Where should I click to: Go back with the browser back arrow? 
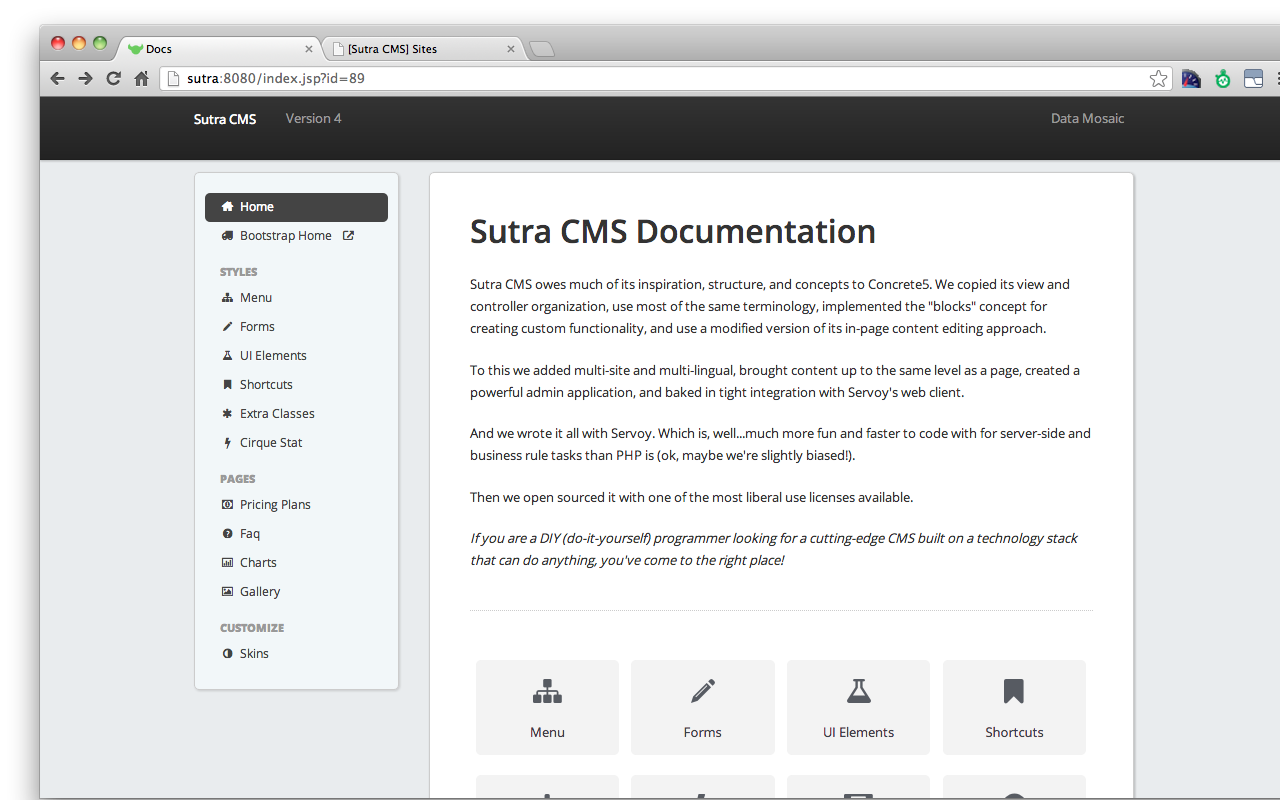pyautogui.click(x=57, y=78)
